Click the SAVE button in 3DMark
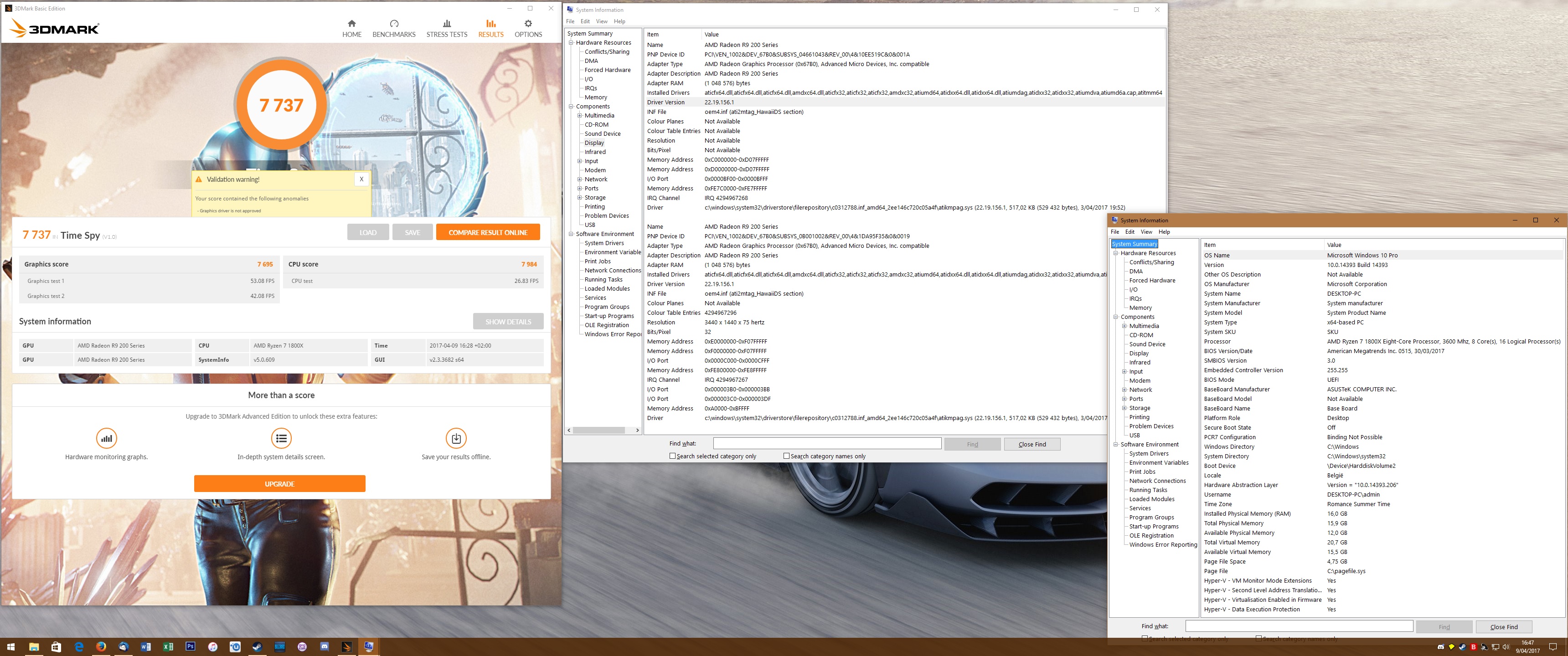This screenshot has height=656, width=1568. (x=412, y=232)
